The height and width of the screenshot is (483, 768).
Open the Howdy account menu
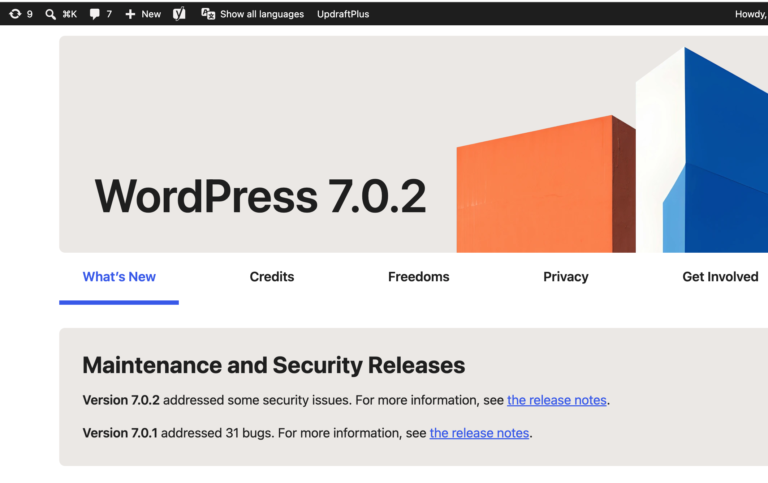tap(751, 14)
